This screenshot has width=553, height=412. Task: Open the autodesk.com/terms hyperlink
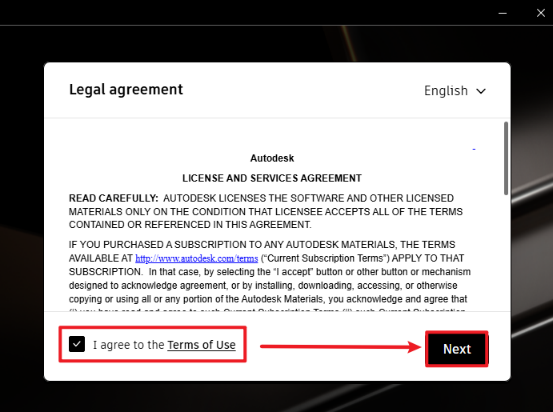(196, 259)
